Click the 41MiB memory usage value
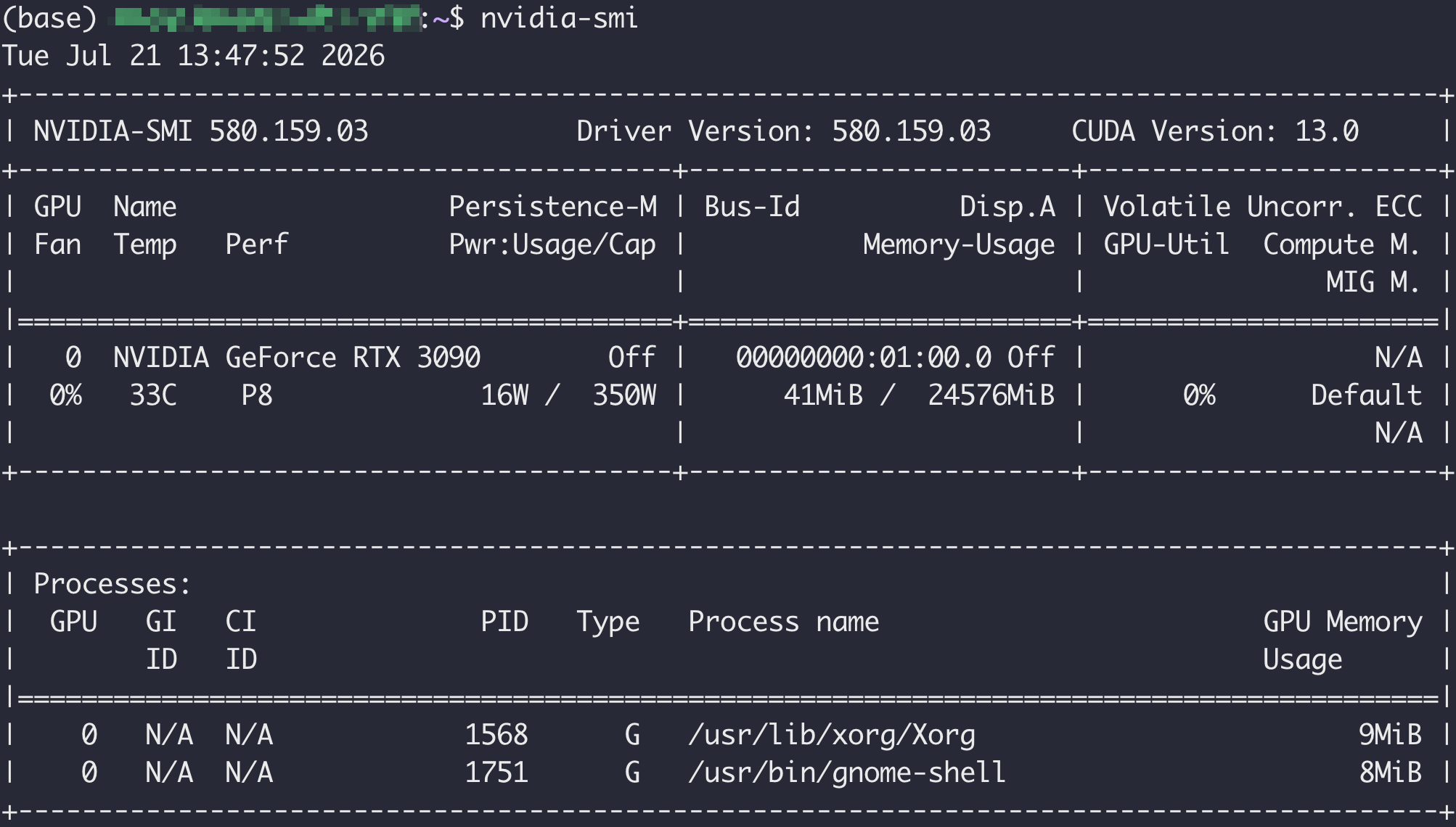 tap(823, 395)
